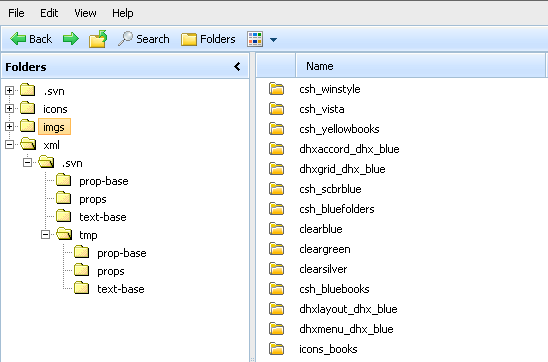Collapse the tmp folder node

click(x=45, y=234)
